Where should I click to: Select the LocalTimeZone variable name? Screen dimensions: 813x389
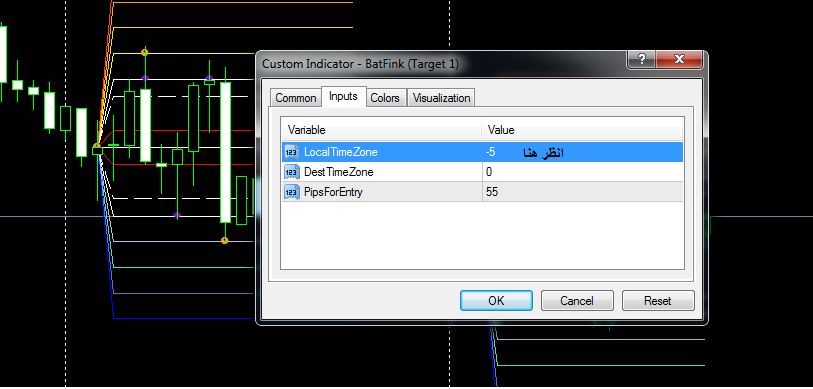(341, 152)
